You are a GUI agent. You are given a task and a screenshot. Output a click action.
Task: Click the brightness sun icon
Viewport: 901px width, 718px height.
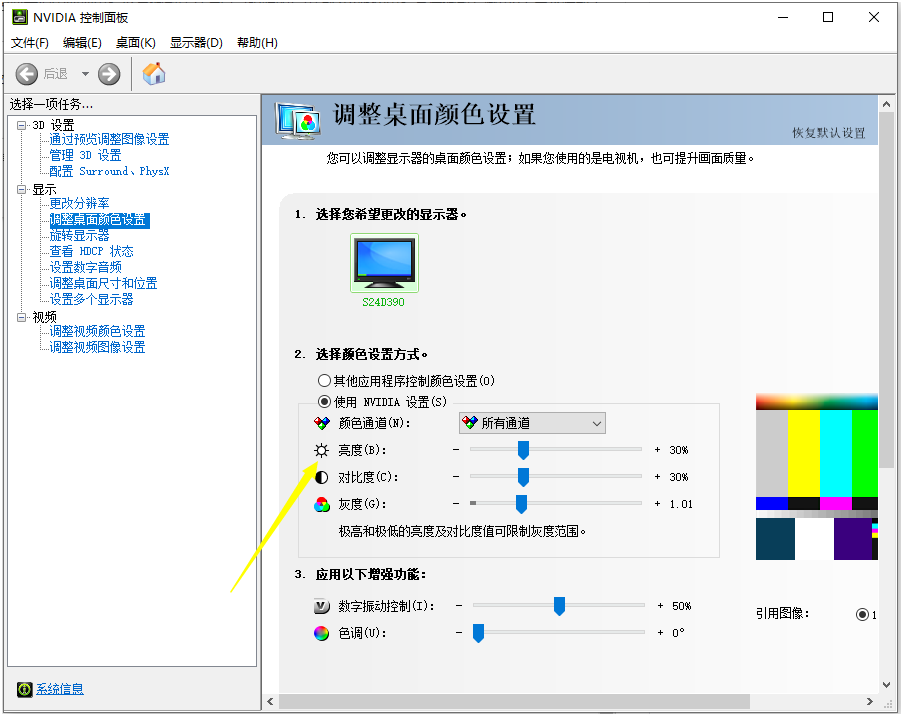322,450
